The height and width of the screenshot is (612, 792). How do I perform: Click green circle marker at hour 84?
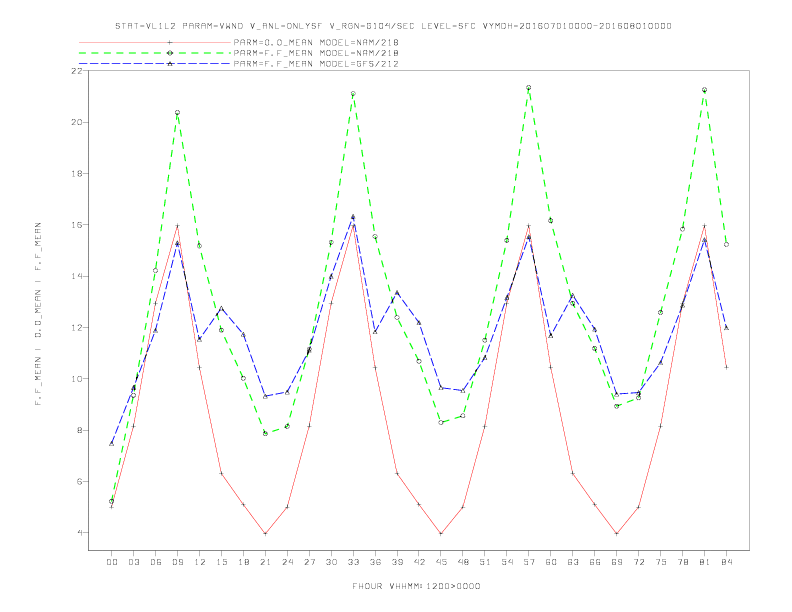(726, 244)
